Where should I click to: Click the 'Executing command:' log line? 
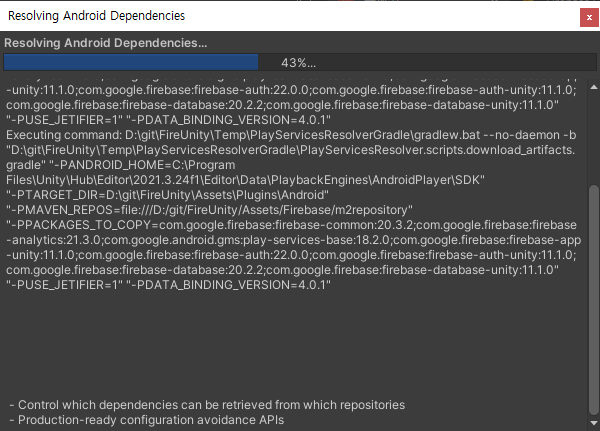pyautogui.click(x=291, y=135)
